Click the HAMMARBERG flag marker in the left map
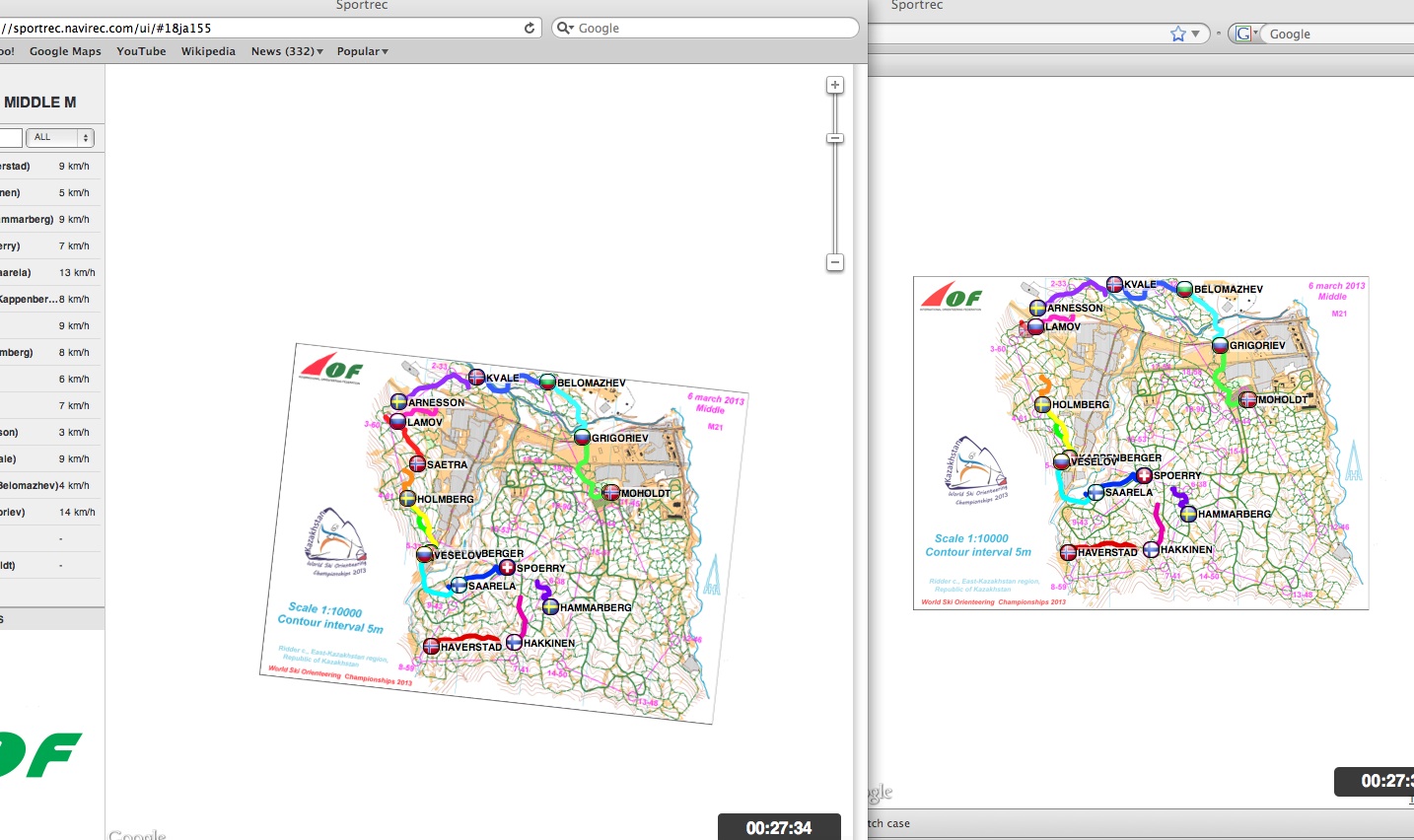The image size is (1414, 840). pos(550,607)
